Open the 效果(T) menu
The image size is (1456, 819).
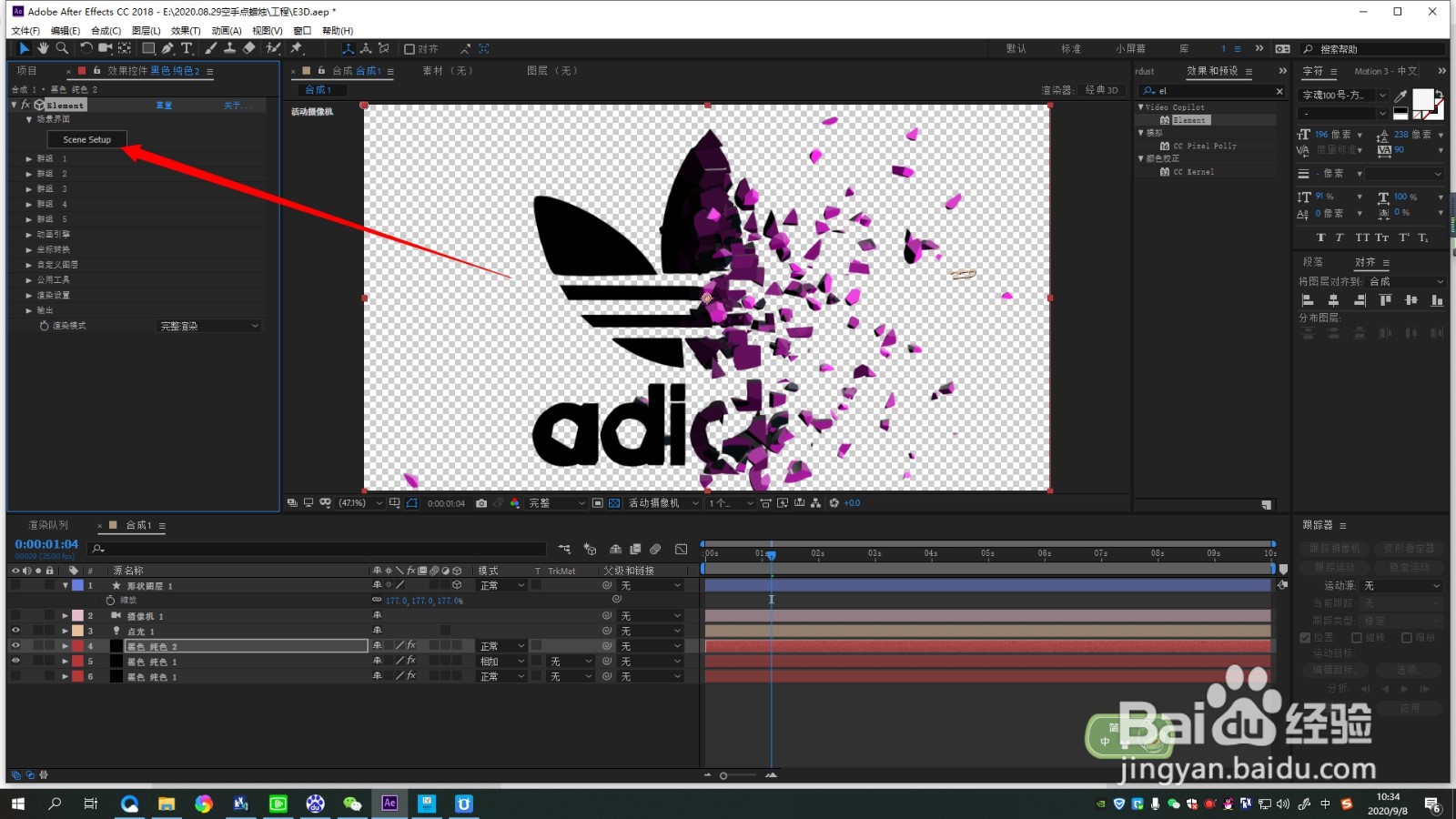click(186, 31)
